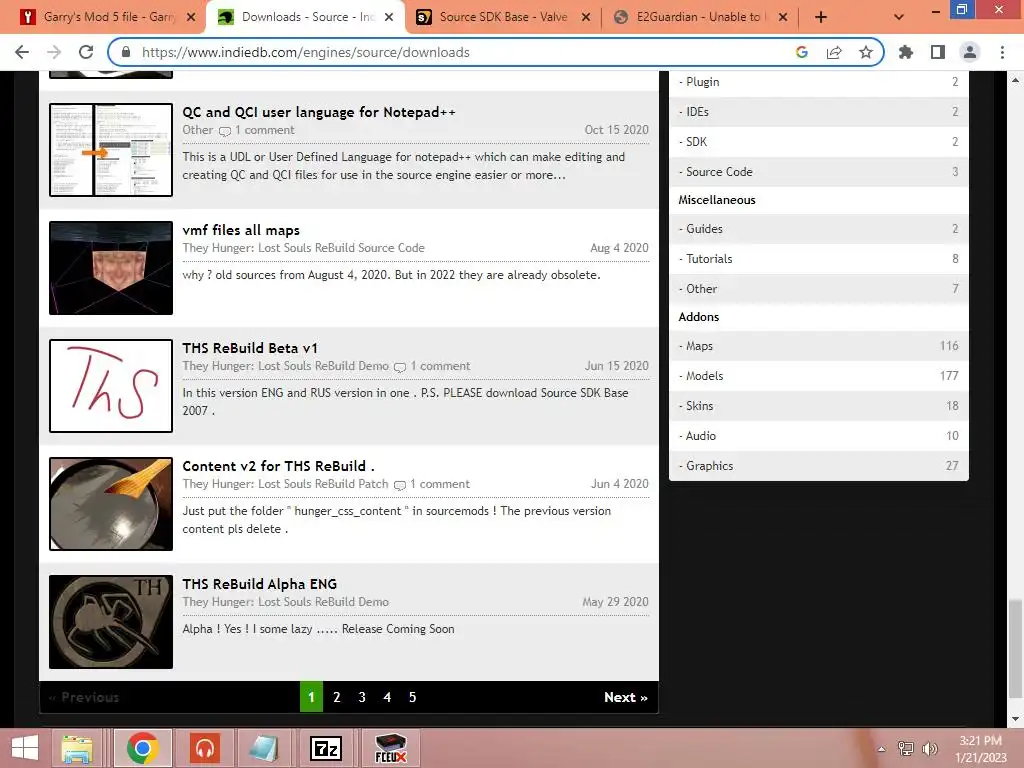Open the FCEUX emulator taskbar icon
The width and height of the screenshot is (1024, 768).
[x=391, y=748]
